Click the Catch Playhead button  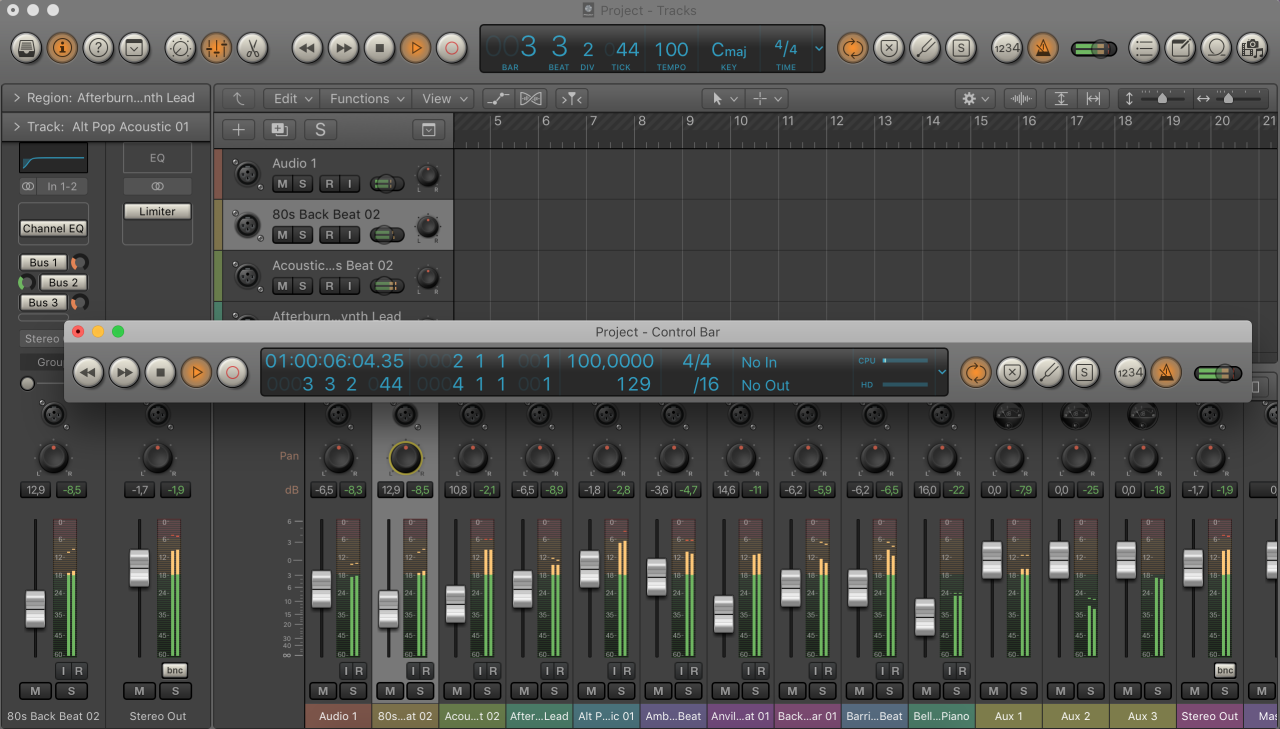coord(571,98)
